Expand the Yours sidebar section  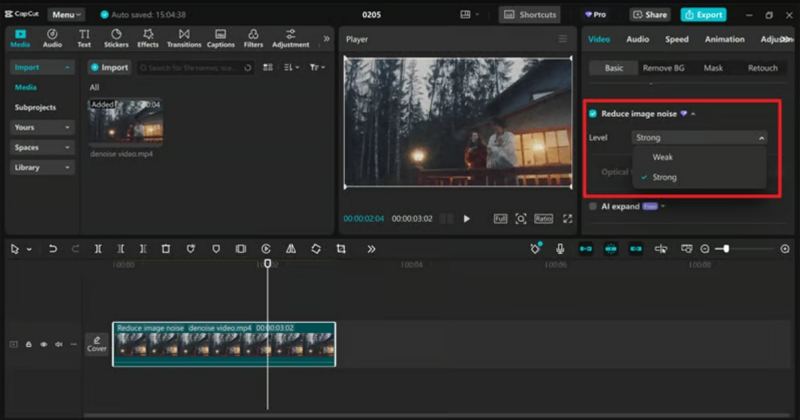click(42, 127)
